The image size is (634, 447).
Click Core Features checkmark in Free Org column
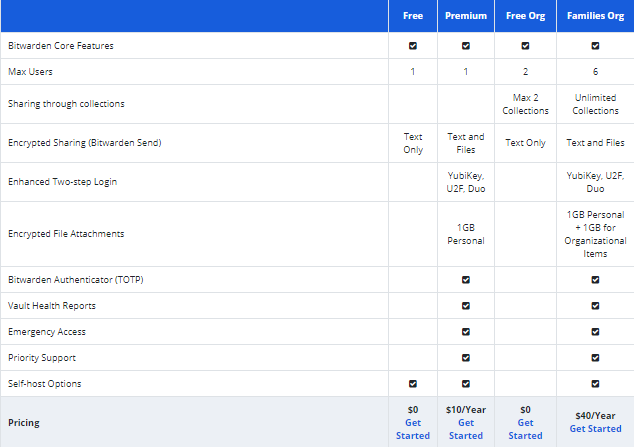(525, 46)
